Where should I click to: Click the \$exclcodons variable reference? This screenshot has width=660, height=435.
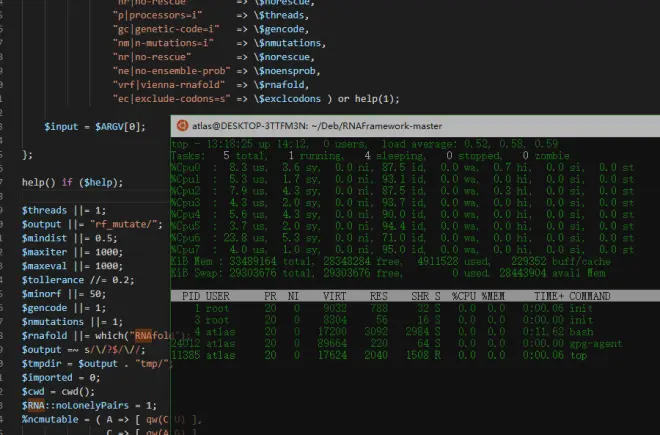(x=287, y=99)
